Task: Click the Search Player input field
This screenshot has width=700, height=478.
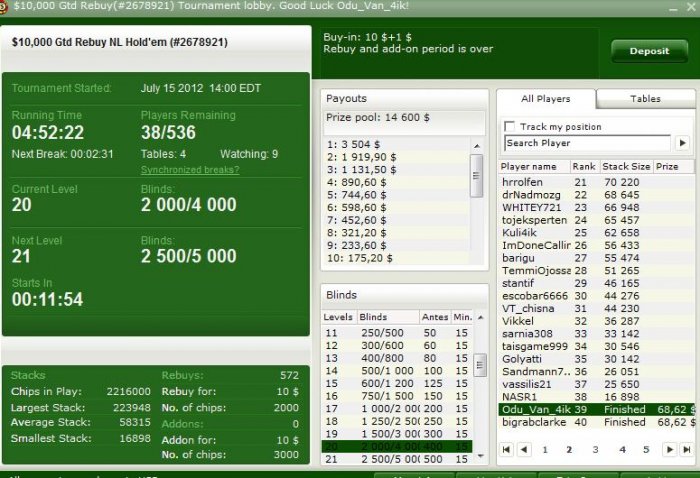Action: pos(588,143)
